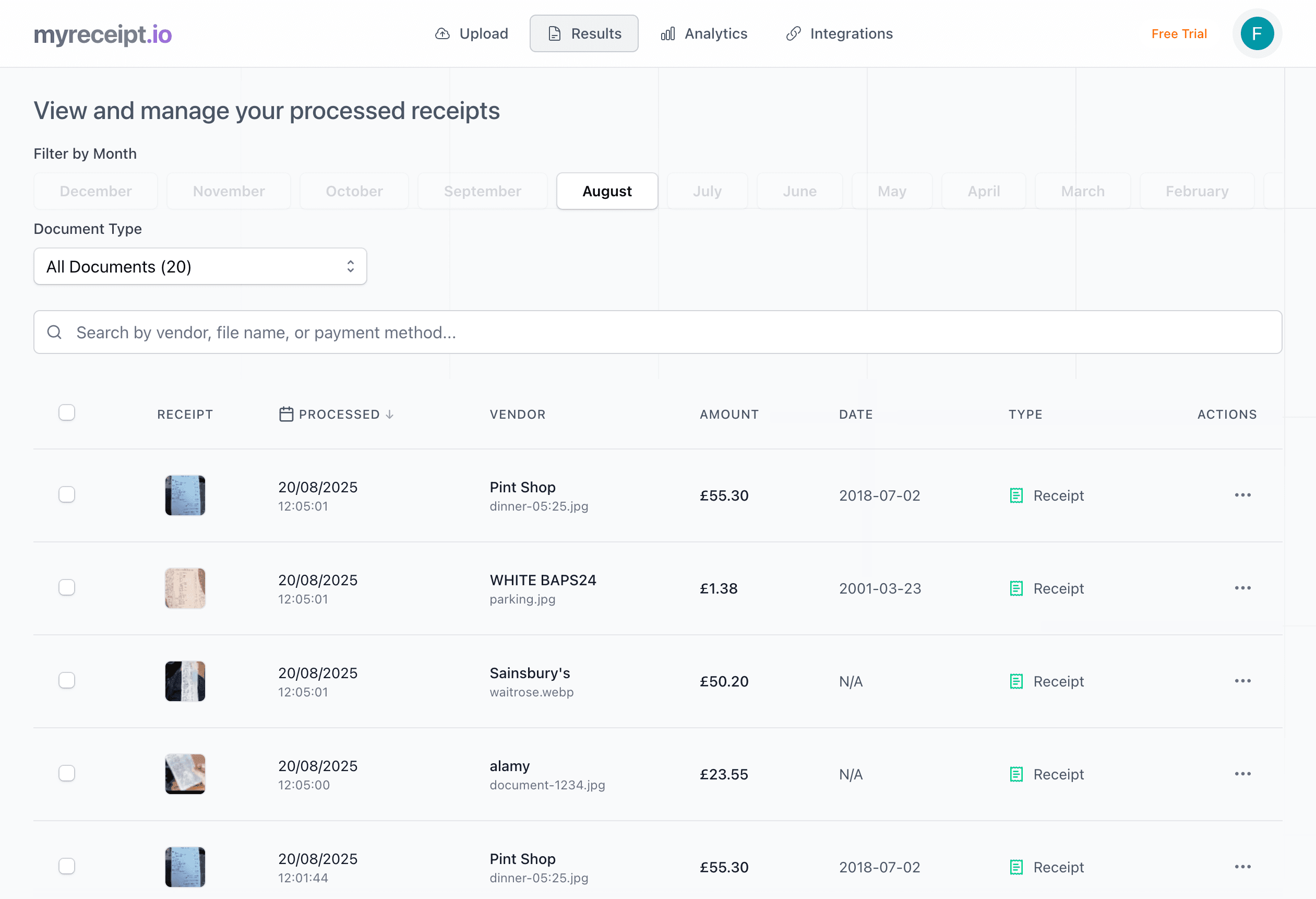Select the August month filter
This screenshot has height=899, width=1316.
(606, 191)
